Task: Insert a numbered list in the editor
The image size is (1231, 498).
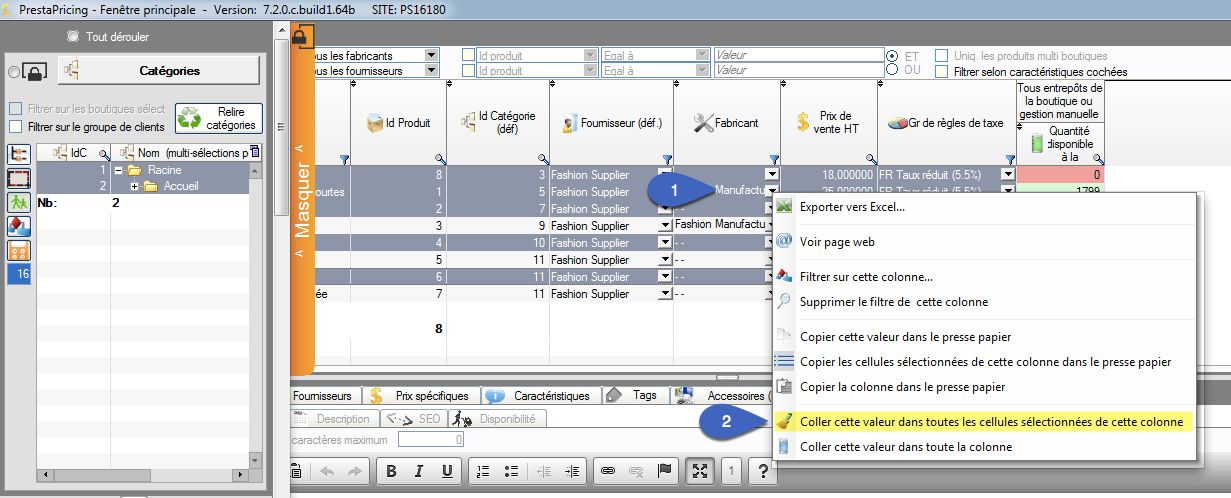Action: pos(482,471)
